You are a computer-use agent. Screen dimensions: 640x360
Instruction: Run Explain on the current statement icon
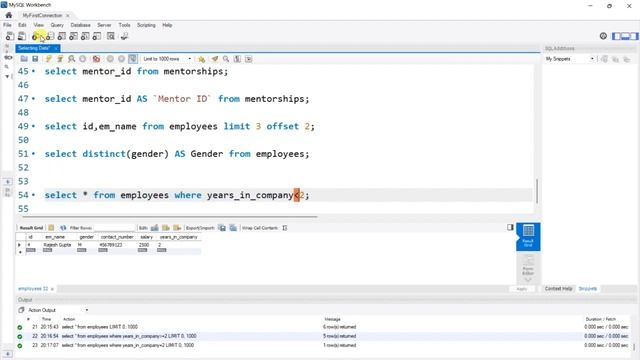point(71,59)
